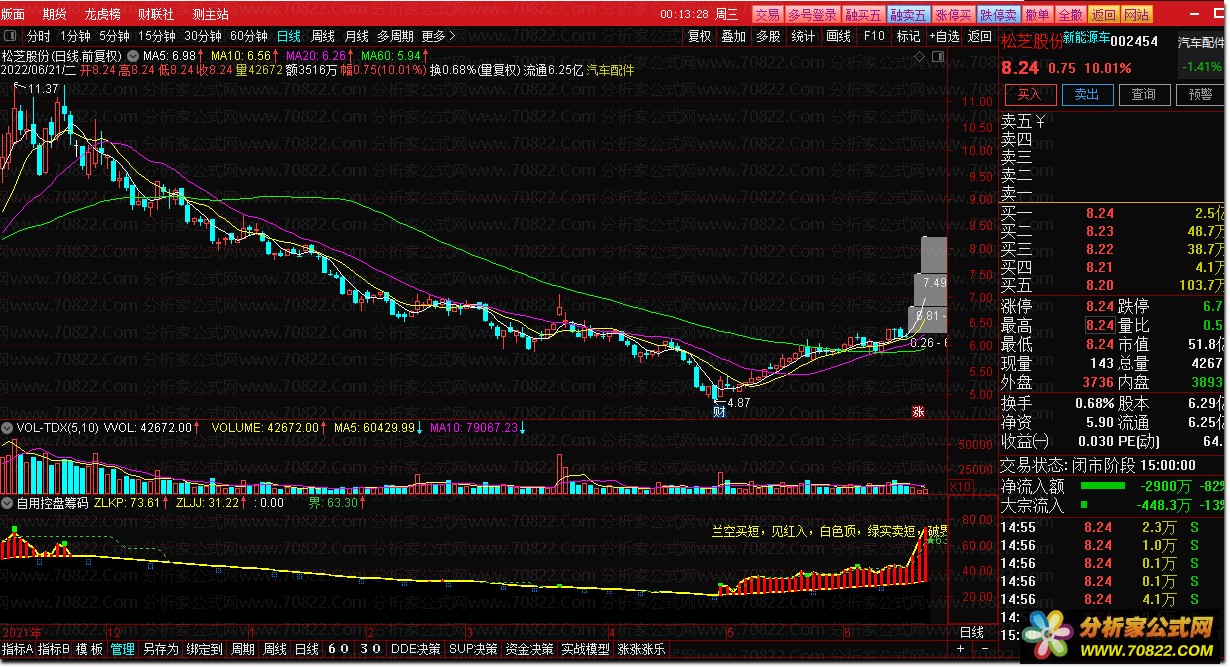Click the 预警 alert button

(1201, 95)
